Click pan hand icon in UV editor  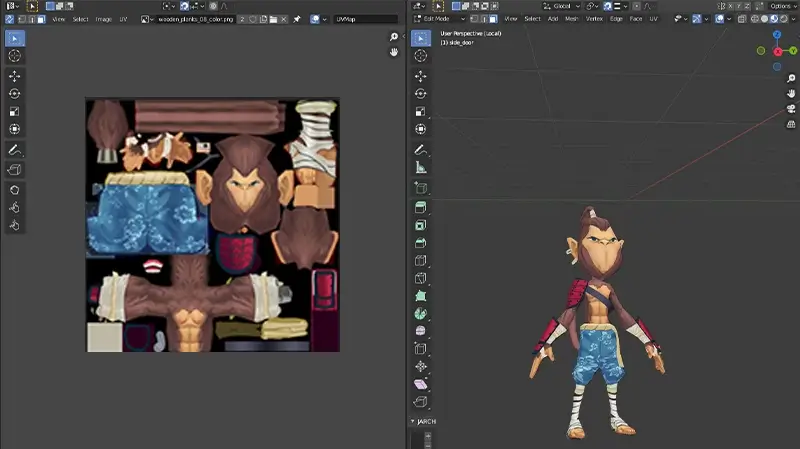394,52
